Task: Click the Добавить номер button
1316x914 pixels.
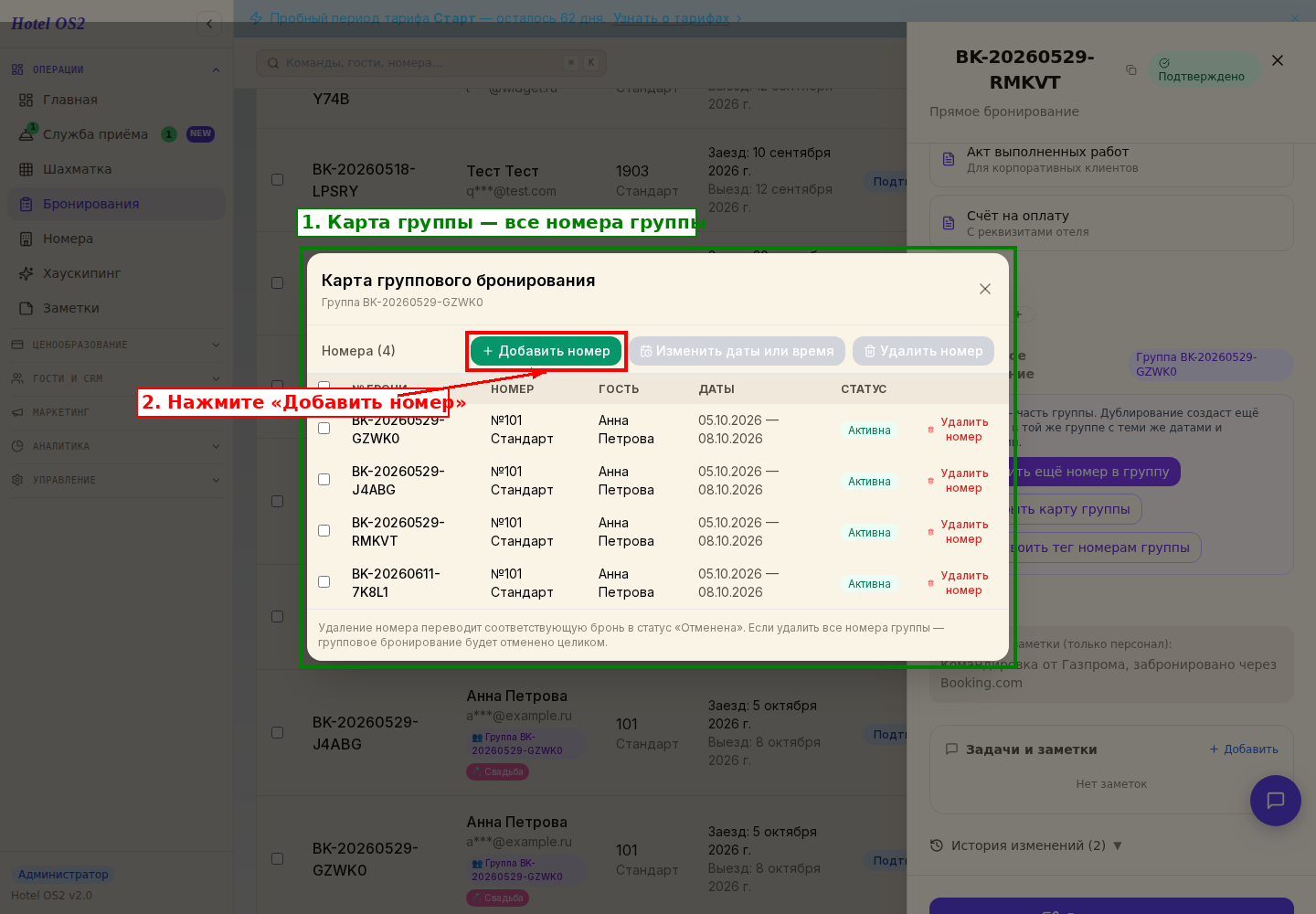Action: tap(547, 351)
